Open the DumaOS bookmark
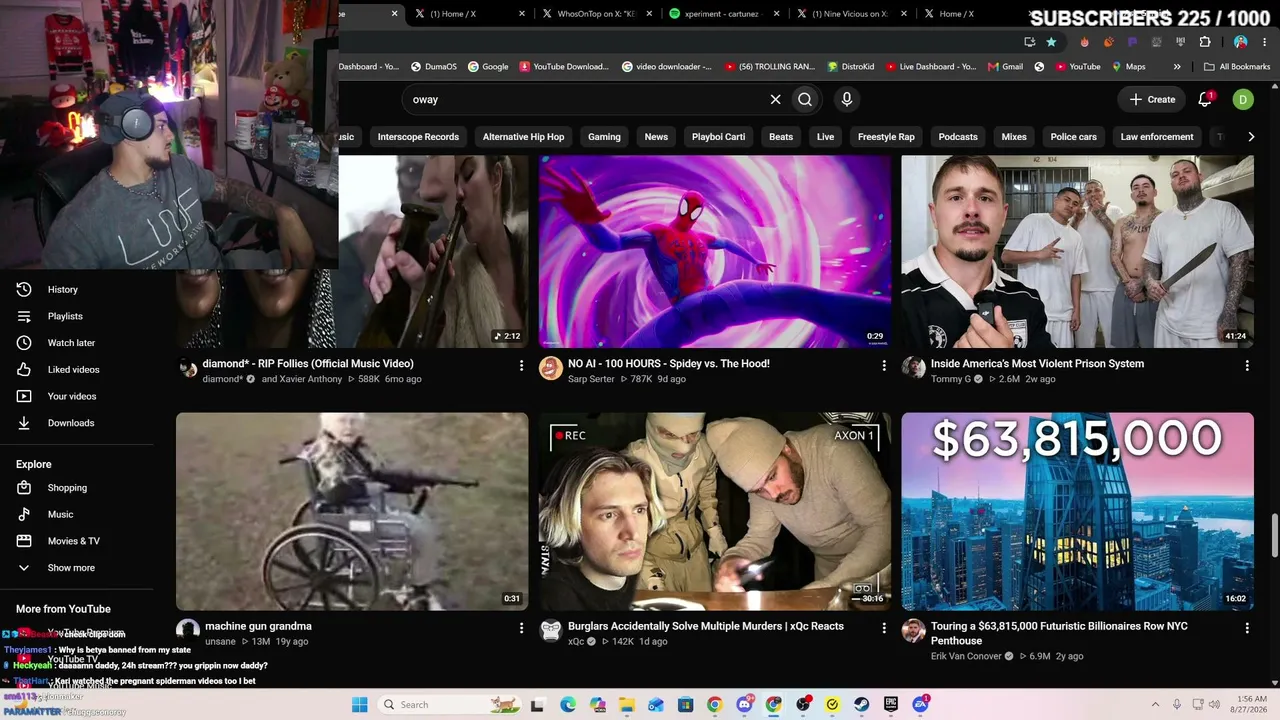The image size is (1280, 720). [433, 67]
